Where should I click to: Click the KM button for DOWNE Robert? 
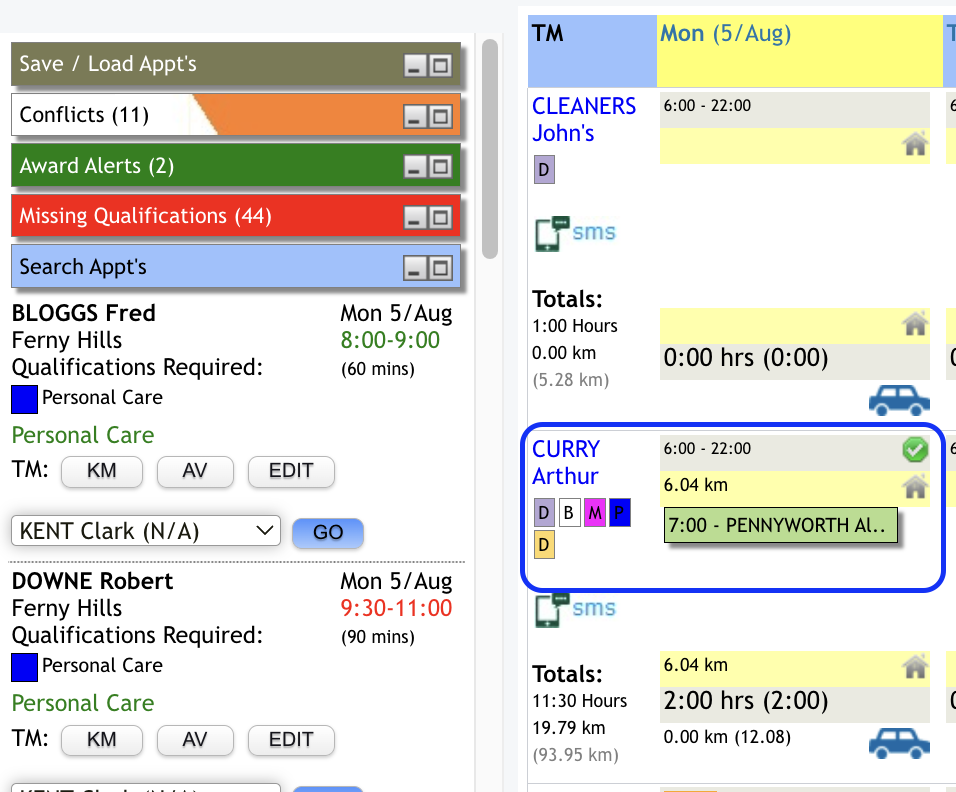click(x=102, y=740)
